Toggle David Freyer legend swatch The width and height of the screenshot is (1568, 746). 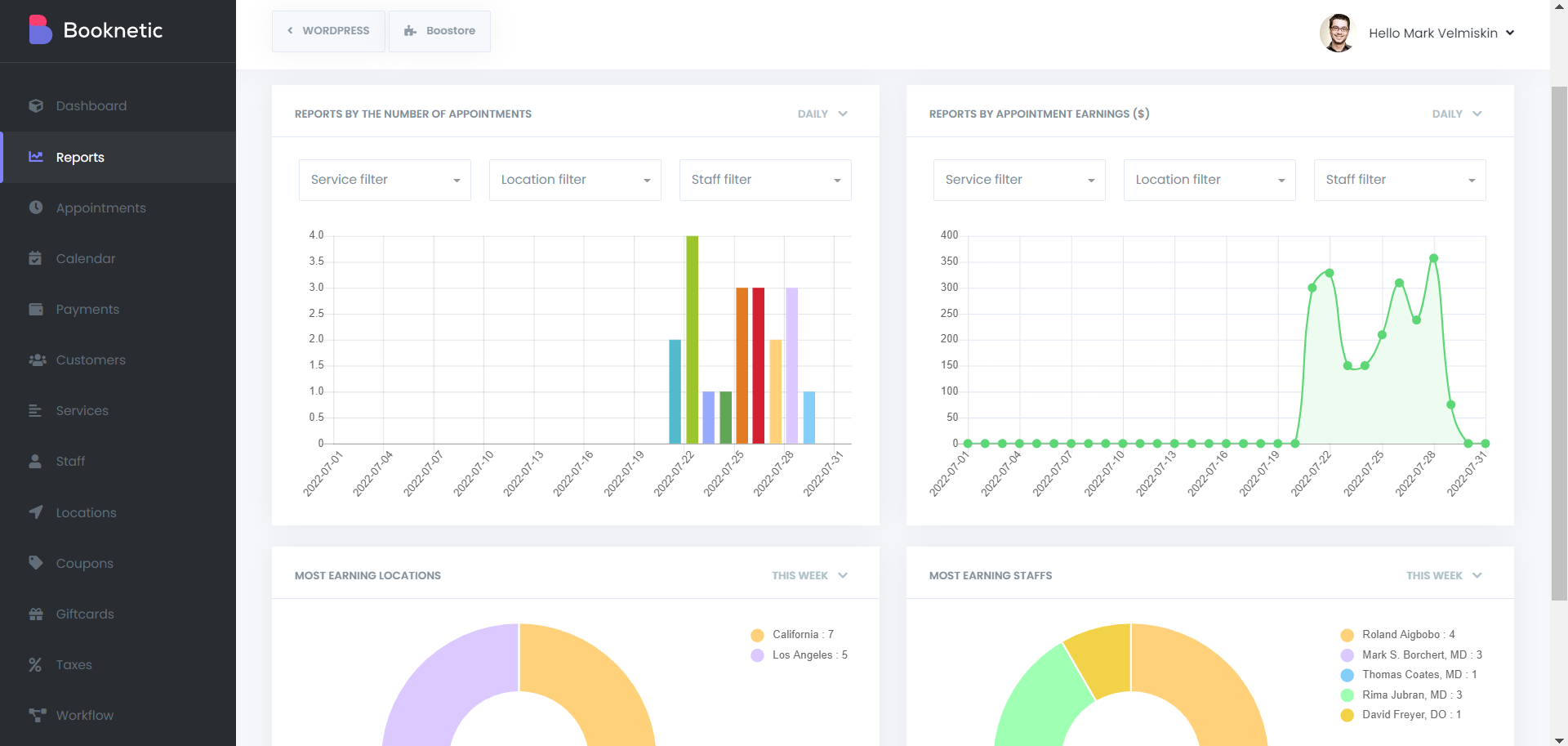(1347, 715)
